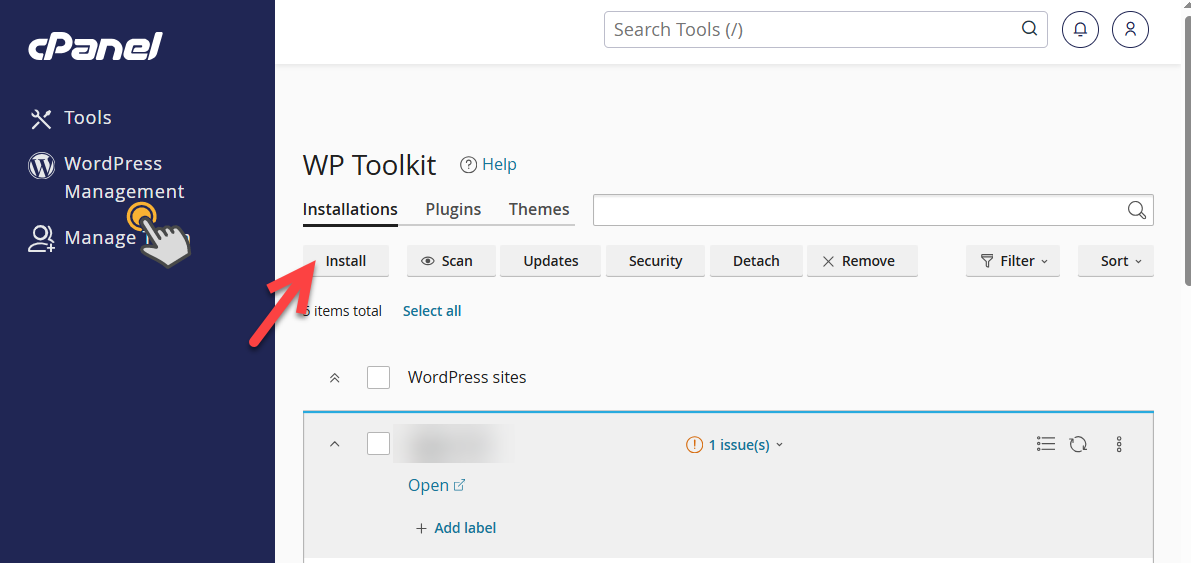Open the notifications bell

1080,30
